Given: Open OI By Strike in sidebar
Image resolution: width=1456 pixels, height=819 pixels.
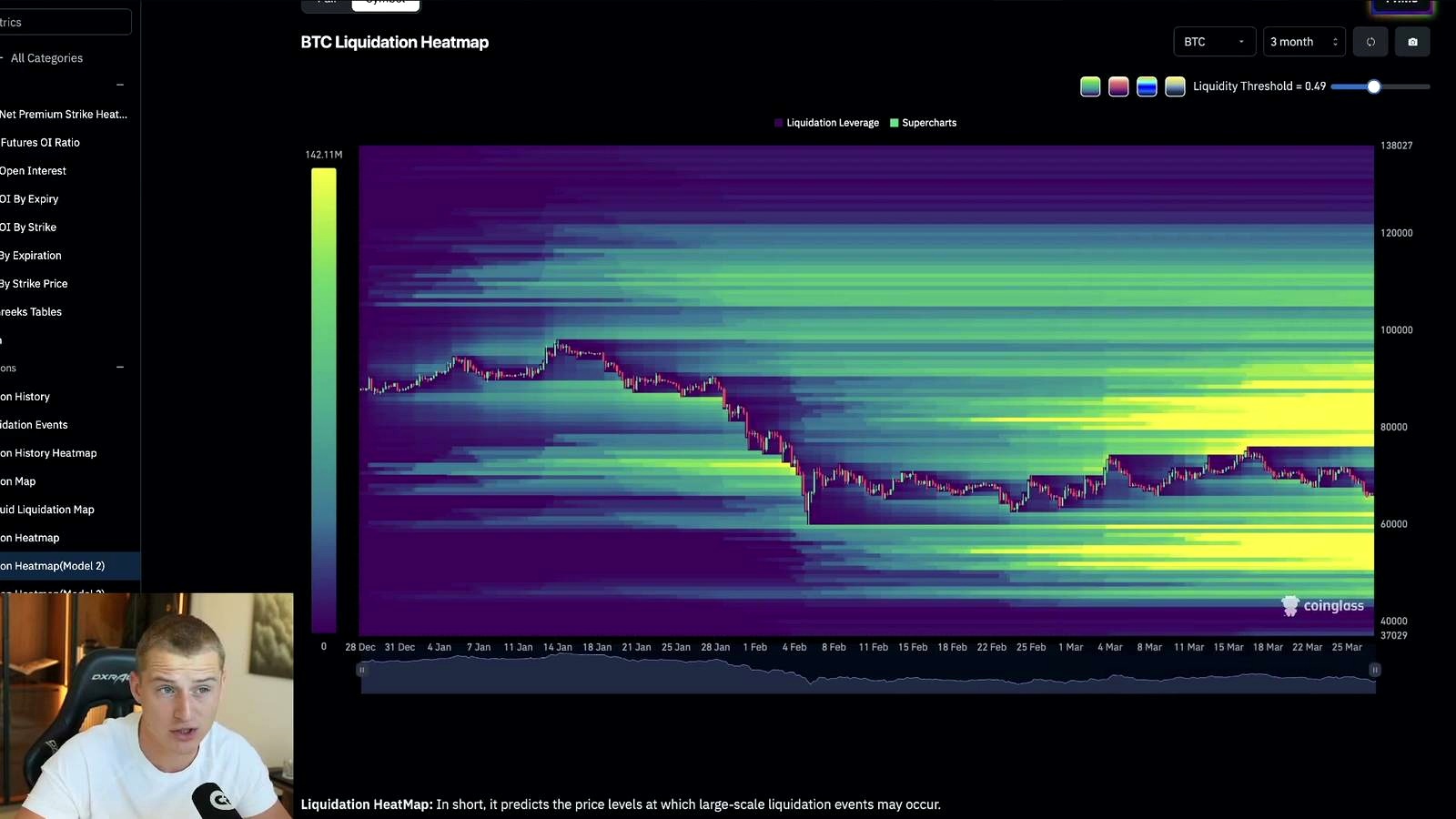Looking at the screenshot, I should point(28,227).
